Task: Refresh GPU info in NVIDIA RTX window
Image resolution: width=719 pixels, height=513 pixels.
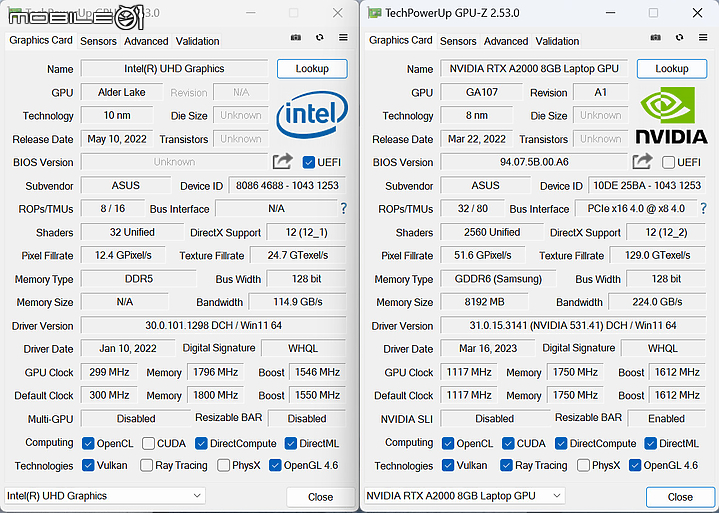Action: 680,38
